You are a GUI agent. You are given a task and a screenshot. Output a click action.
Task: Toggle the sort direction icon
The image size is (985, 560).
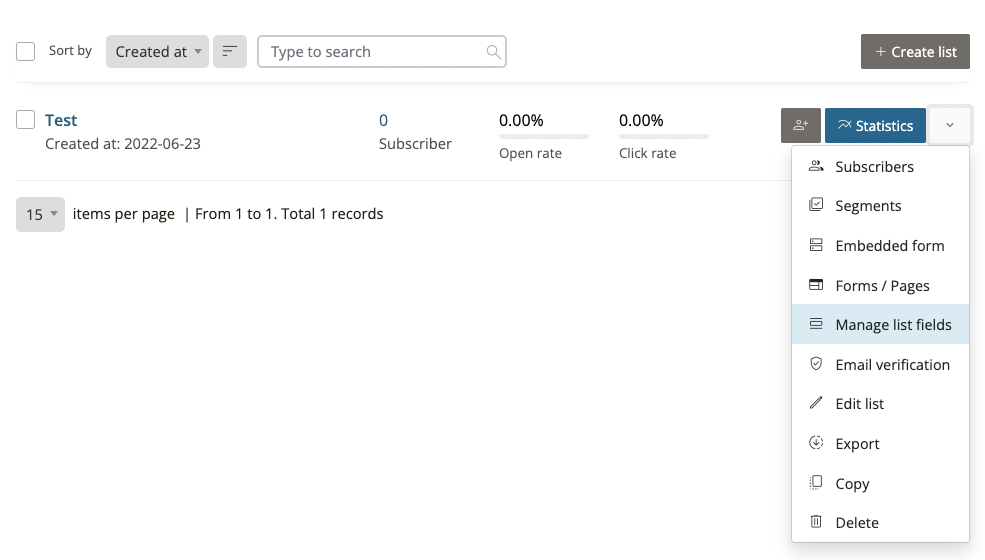(230, 52)
